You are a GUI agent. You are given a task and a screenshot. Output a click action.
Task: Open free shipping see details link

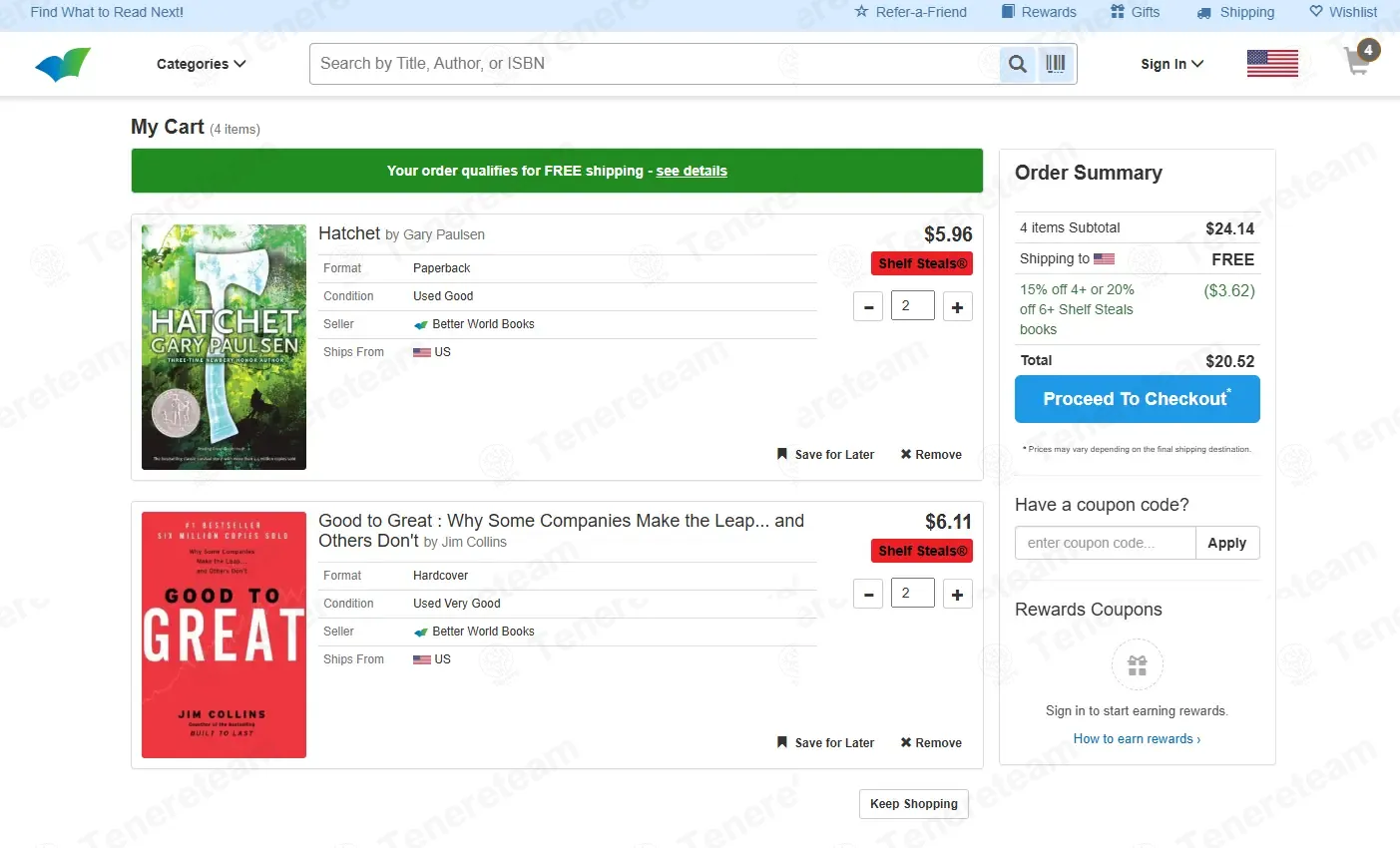(x=692, y=171)
